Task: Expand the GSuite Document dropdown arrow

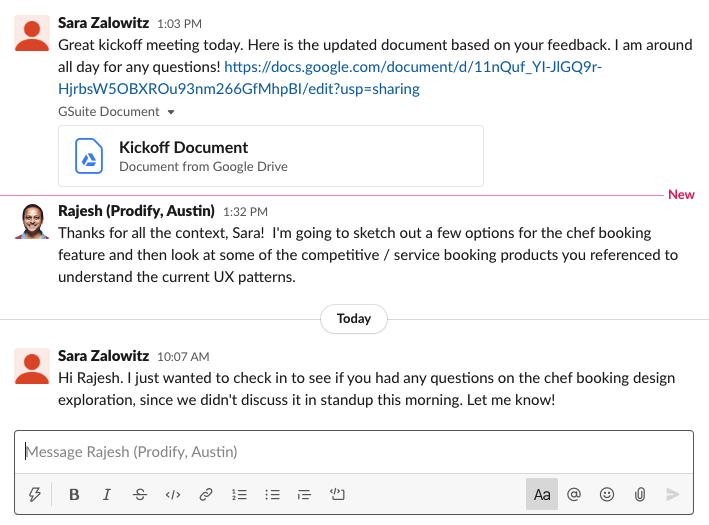Action: [171, 112]
